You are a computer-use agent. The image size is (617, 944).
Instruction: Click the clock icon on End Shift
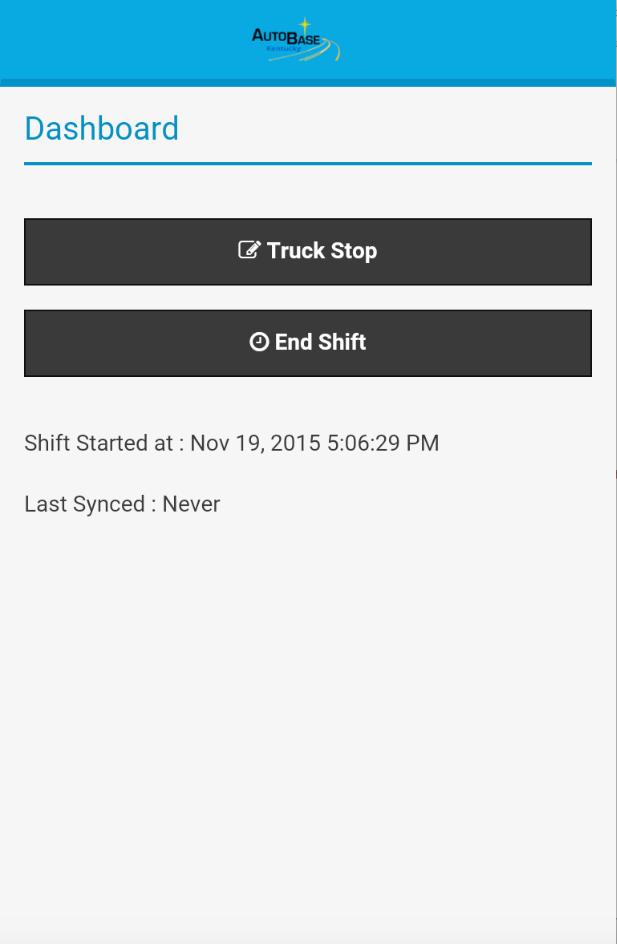point(259,342)
